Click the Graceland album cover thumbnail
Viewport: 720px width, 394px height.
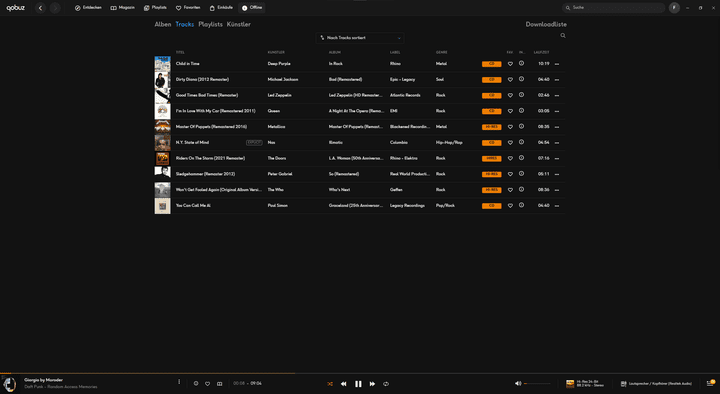[x=163, y=206]
